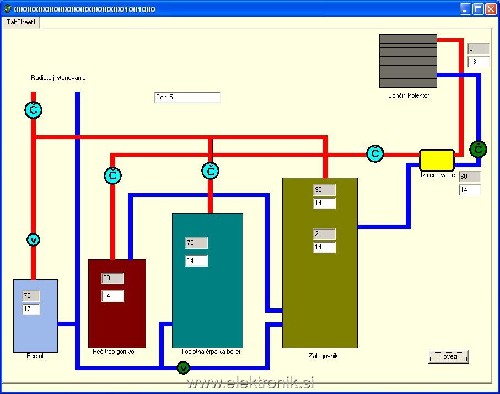The width and height of the screenshot is (500, 394).
Task: Toggle the cyan pump above the dark red furnace
Action: pyautogui.click(x=113, y=175)
